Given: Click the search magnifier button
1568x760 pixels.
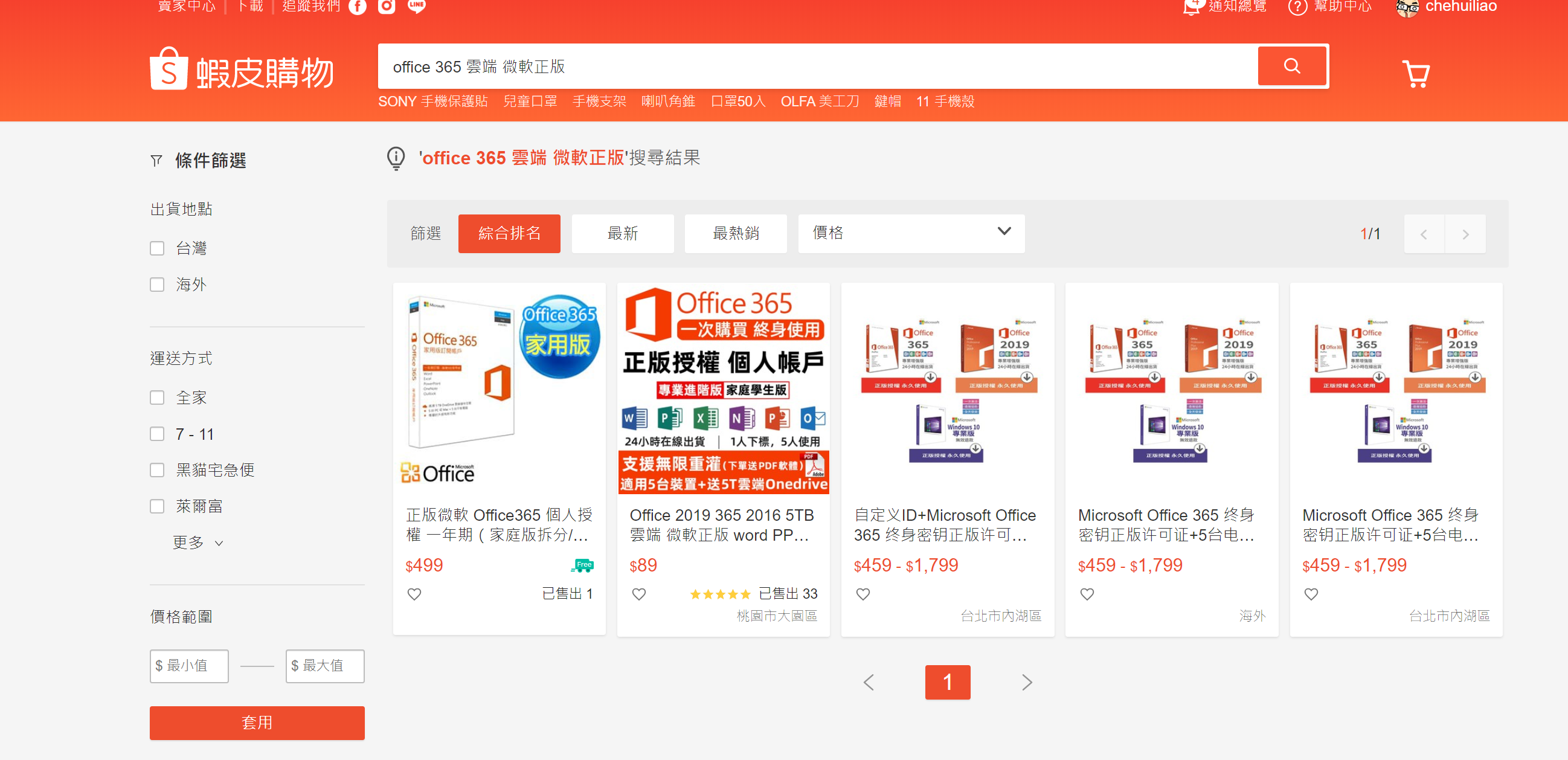Looking at the screenshot, I should 1292,66.
